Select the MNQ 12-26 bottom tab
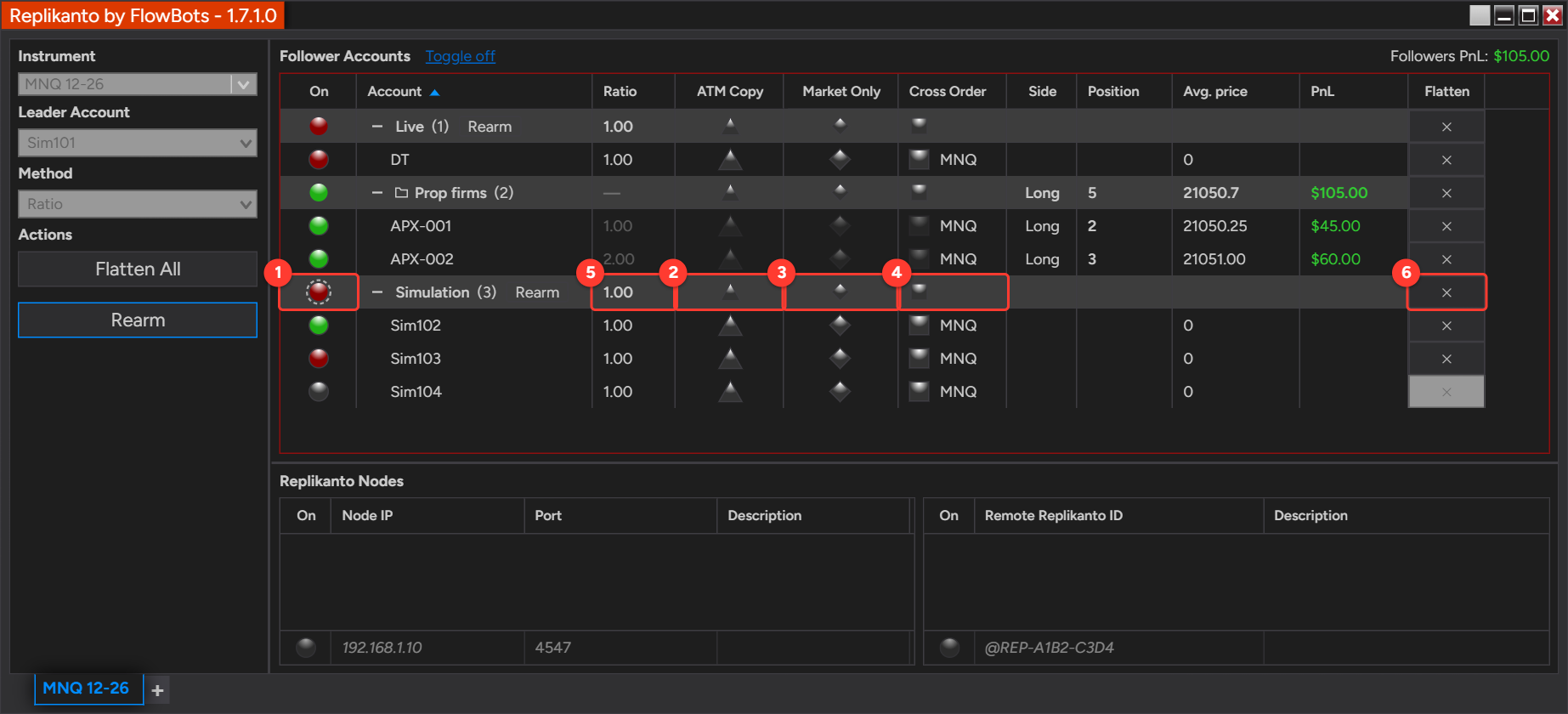Viewport: 1568px width, 714px height. click(x=88, y=688)
